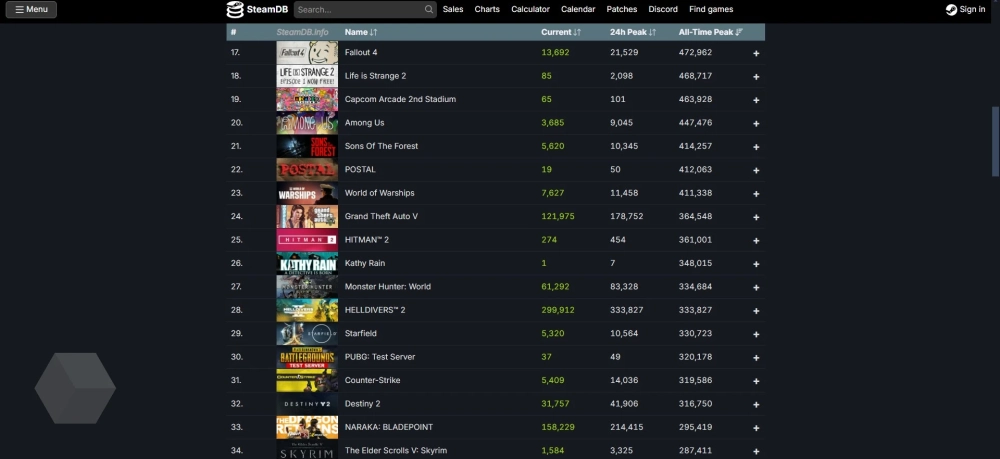This screenshot has height=459, width=1000.
Task: Sort by Current players column
Action: pos(558,32)
